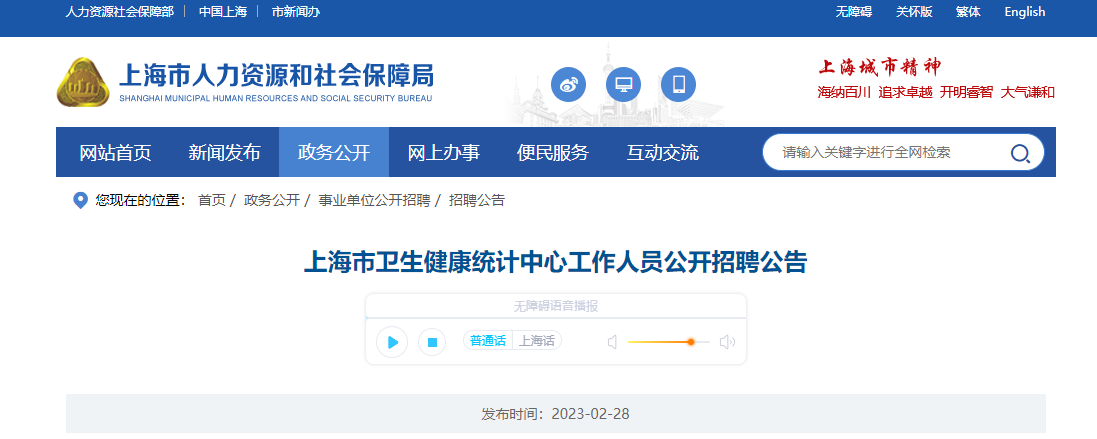Open 人力资源社会保障部 link
The width and height of the screenshot is (1097, 439).
point(119,12)
